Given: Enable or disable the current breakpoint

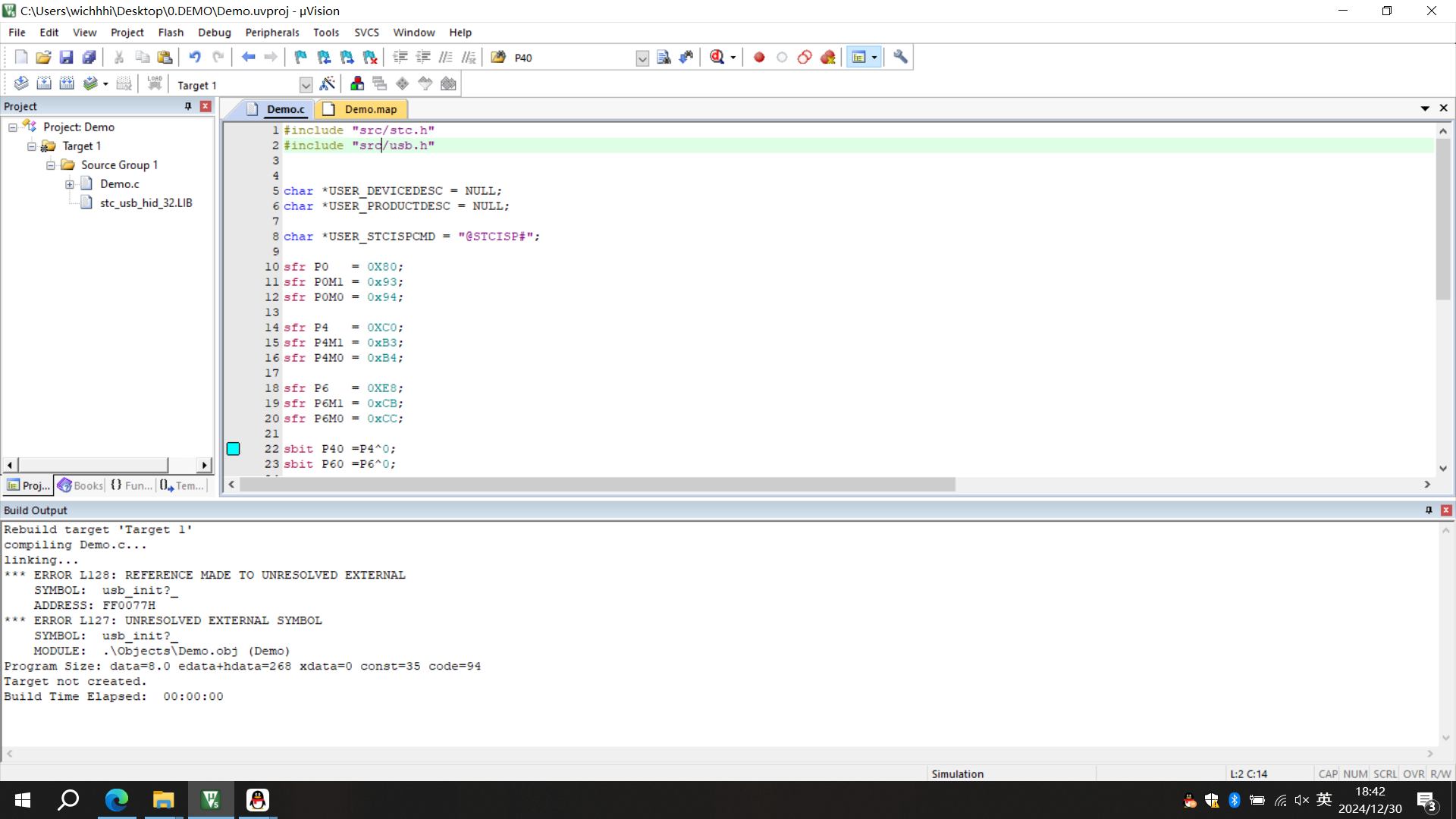Looking at the screenshot, I should click(782, 57).
